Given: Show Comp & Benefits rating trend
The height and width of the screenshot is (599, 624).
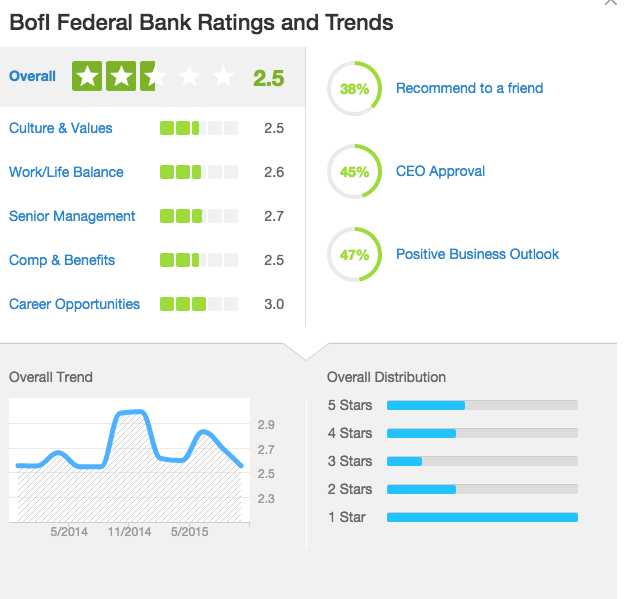Looking at the screenshot, I should [62, 260].
